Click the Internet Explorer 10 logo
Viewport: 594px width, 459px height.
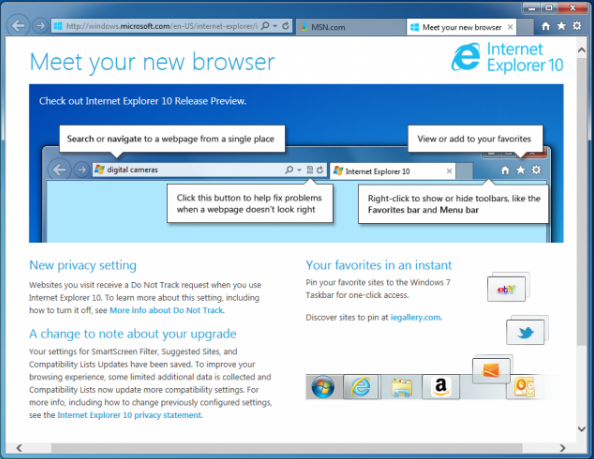(507, 57)
